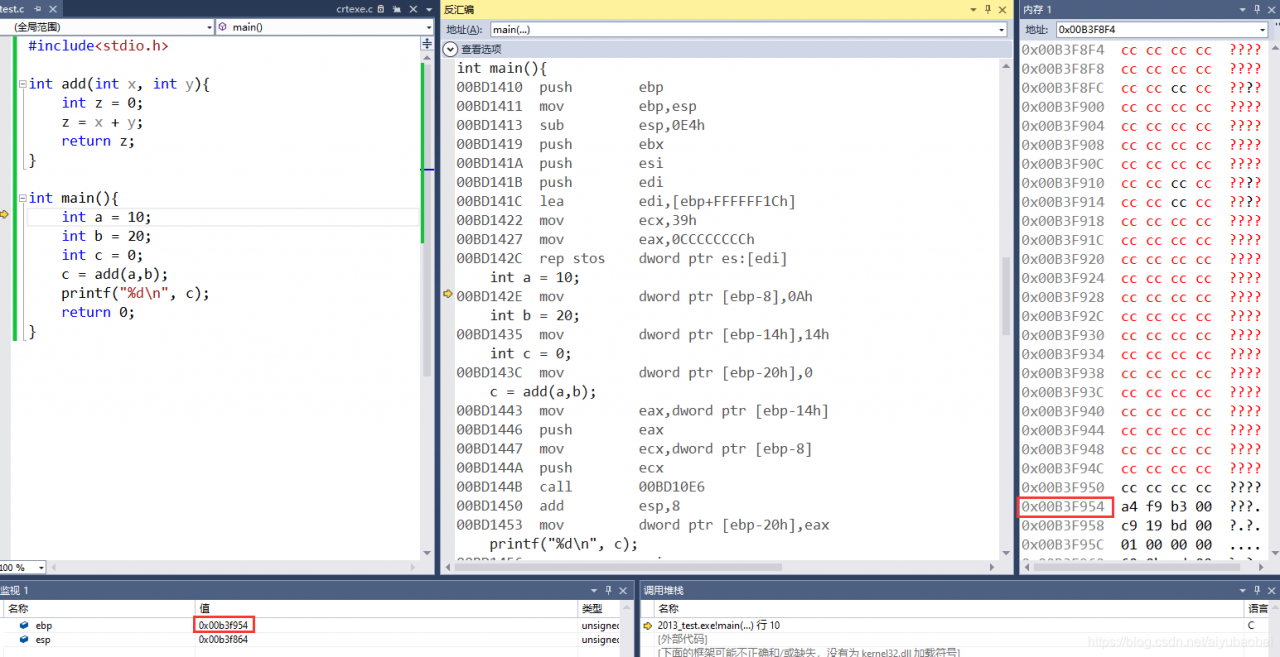Open the Watch 1 window options dropdown

tap(594, 591)
